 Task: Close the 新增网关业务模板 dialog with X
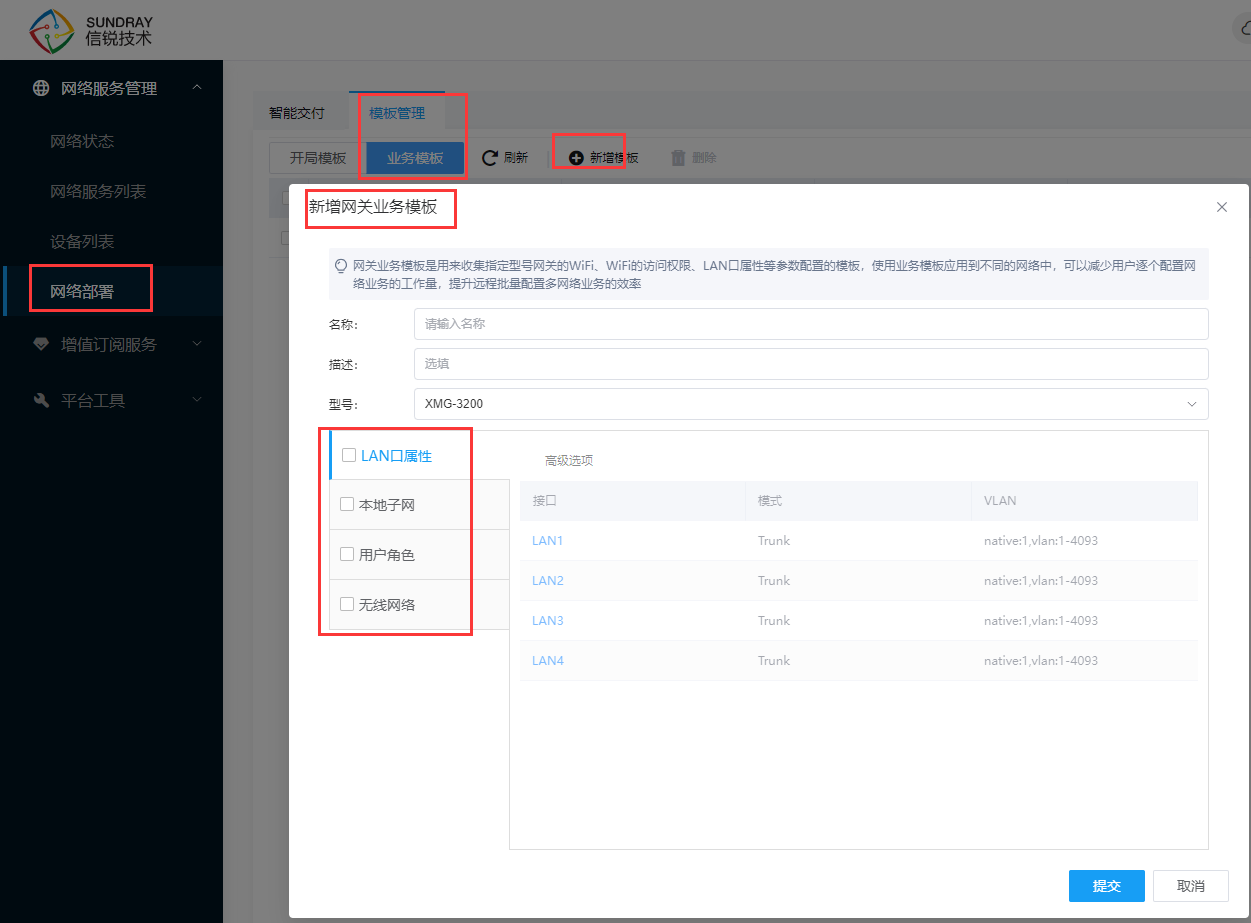1221,207
